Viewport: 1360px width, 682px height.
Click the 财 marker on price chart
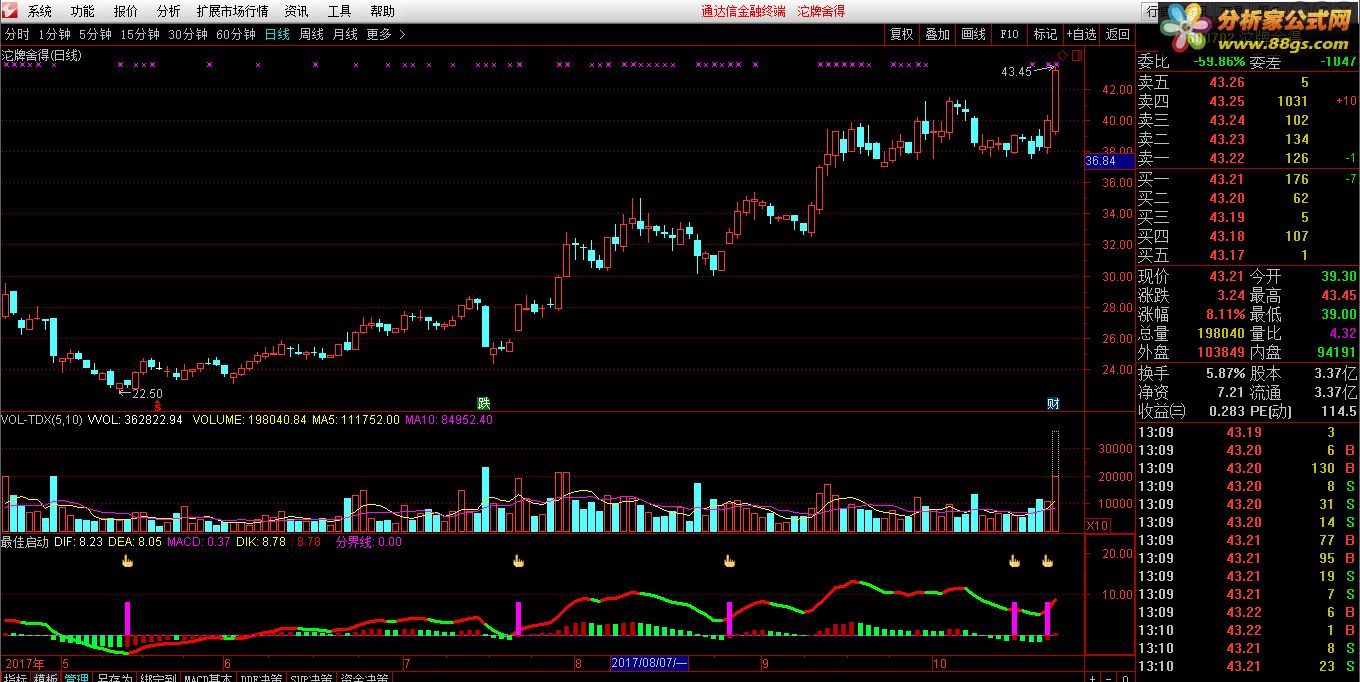(1053, 403)
